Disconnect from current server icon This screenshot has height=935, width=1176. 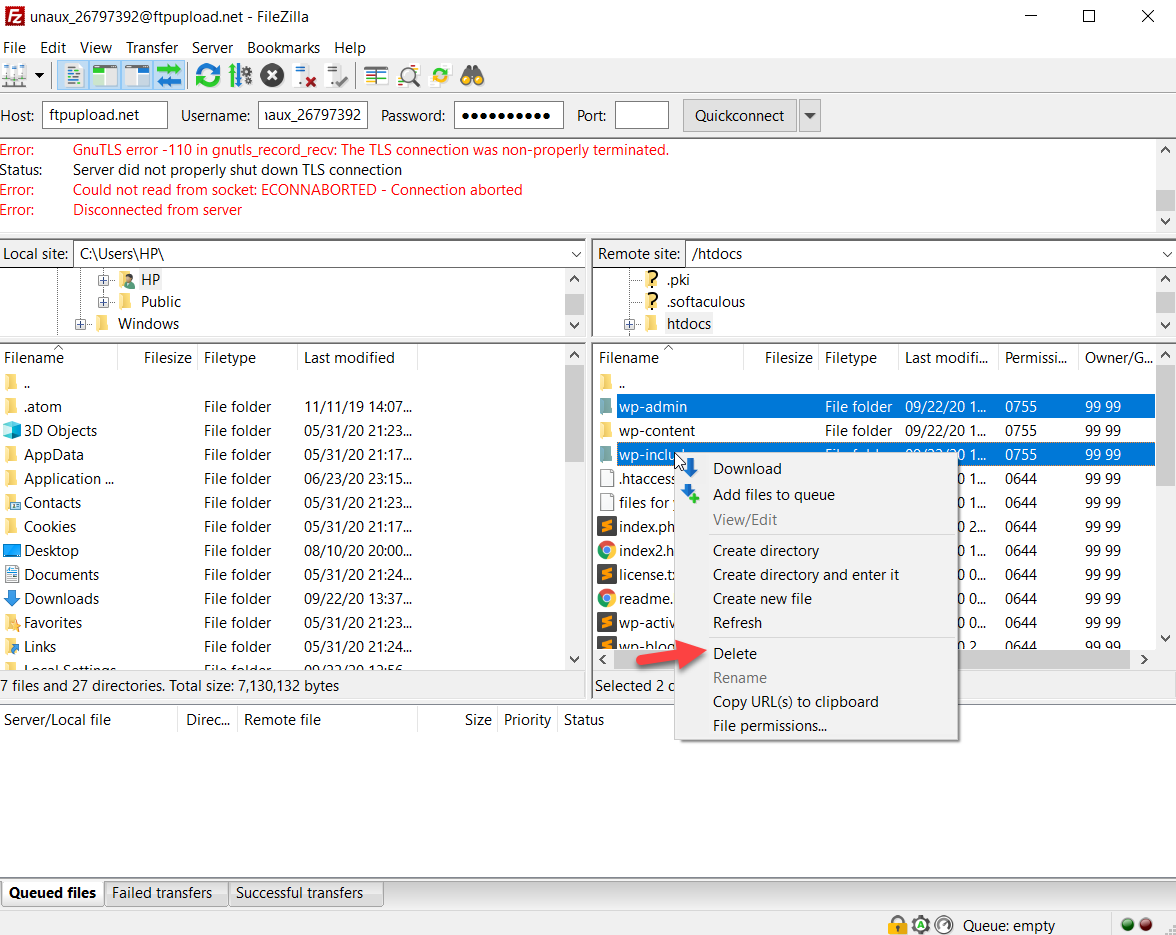coord(304,76)
